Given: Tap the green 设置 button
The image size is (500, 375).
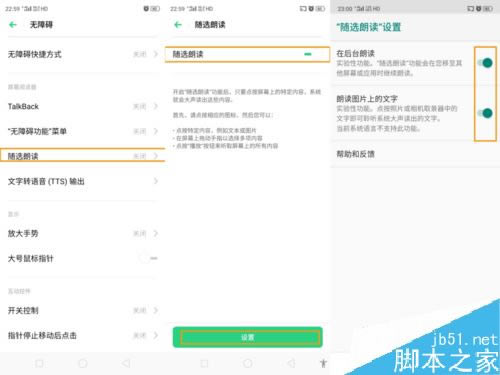Looking at the screenshot, I should click(x=248, y=337).
